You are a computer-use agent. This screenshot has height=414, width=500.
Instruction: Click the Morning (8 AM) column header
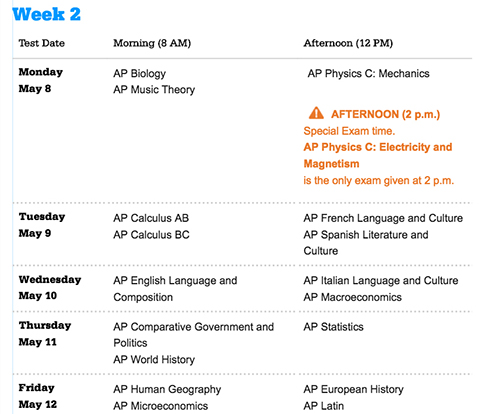tap(152, 43)
